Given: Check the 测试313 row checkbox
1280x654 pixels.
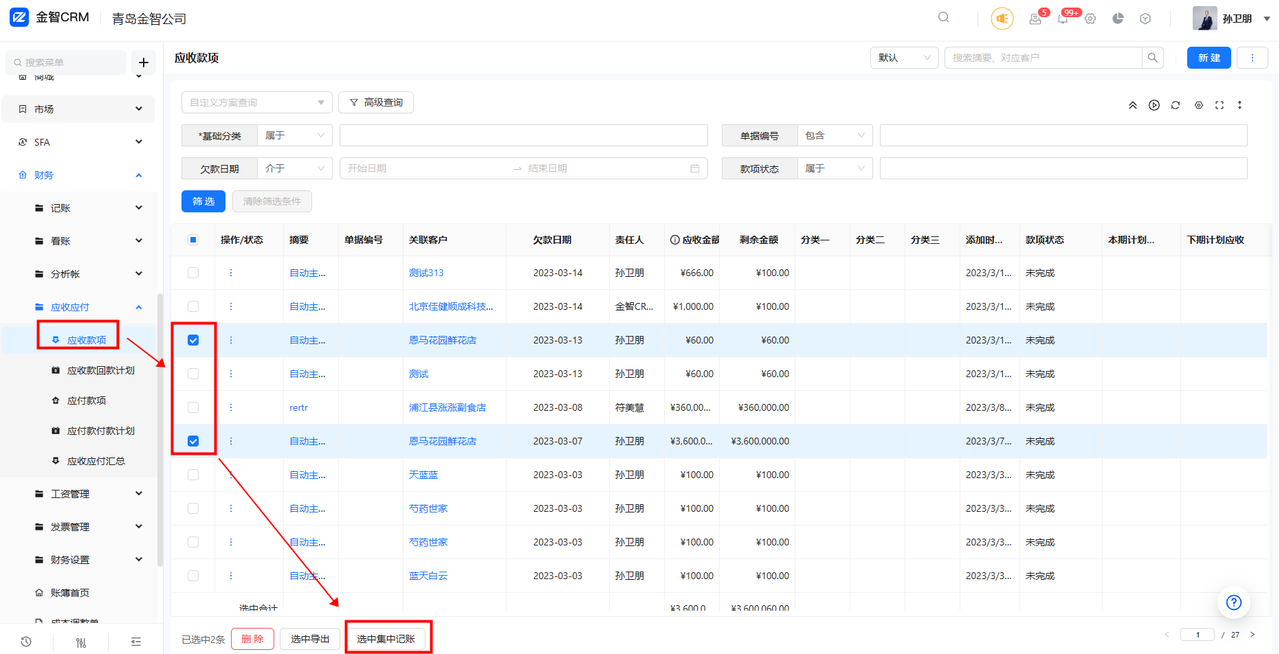Looking at the screenshot, I should tap(193, 273).
